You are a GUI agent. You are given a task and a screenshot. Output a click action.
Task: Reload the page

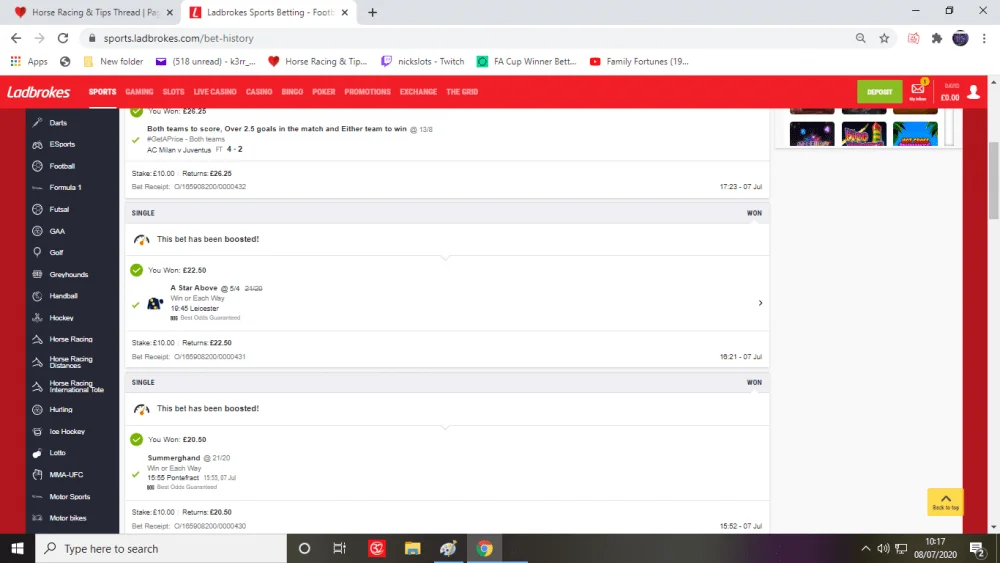click(62, 38)
